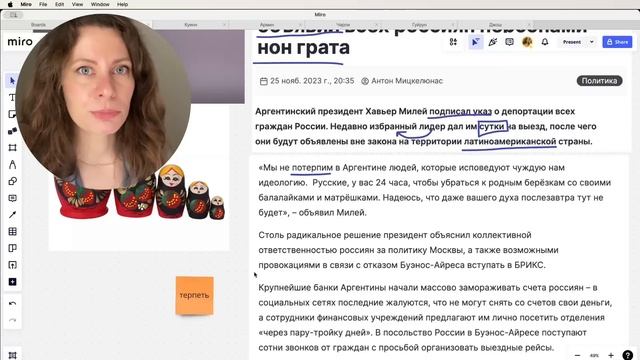
Task: Select the Connection line arrow tool
Action: [12, 215]
